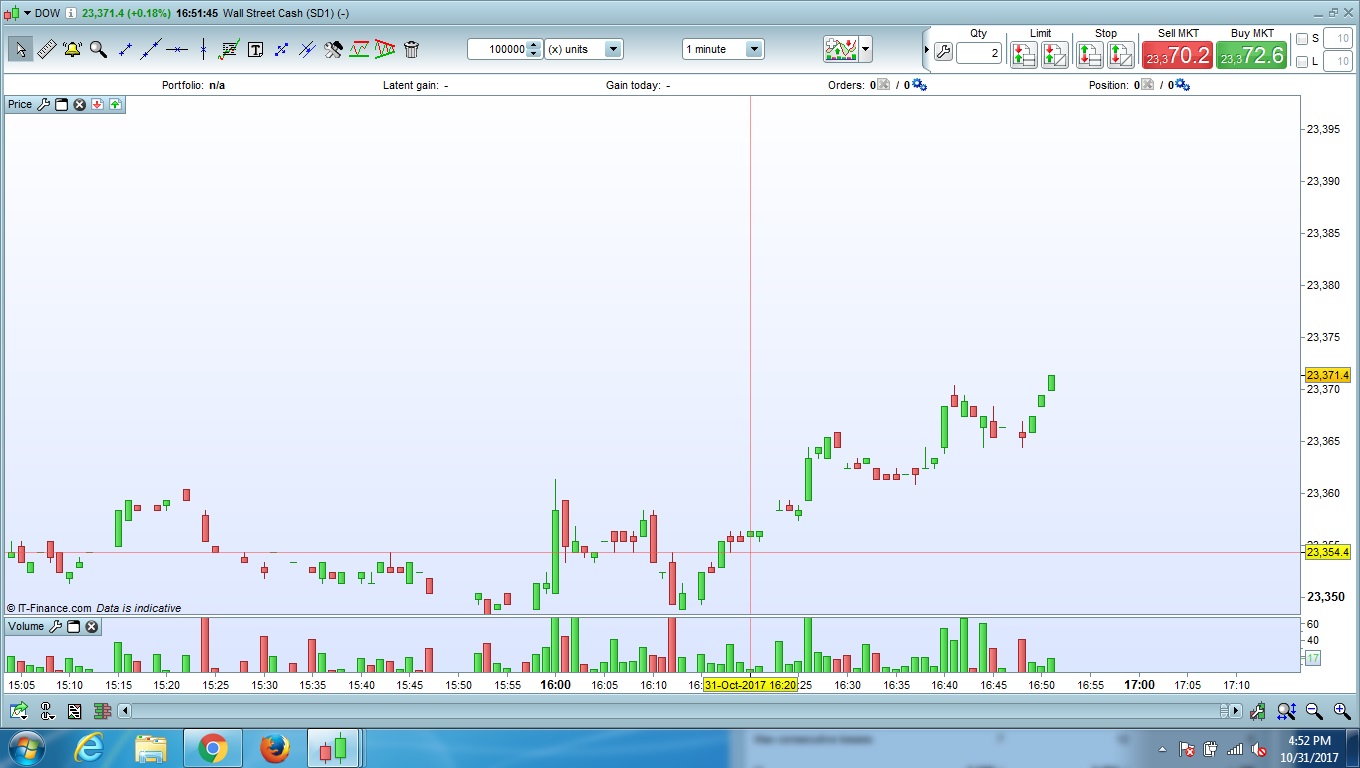This screenshot has height=768, width=1360.
Task: Click the fourth icon in the bottom-left chart toolbar
Action: click(102, 711)
